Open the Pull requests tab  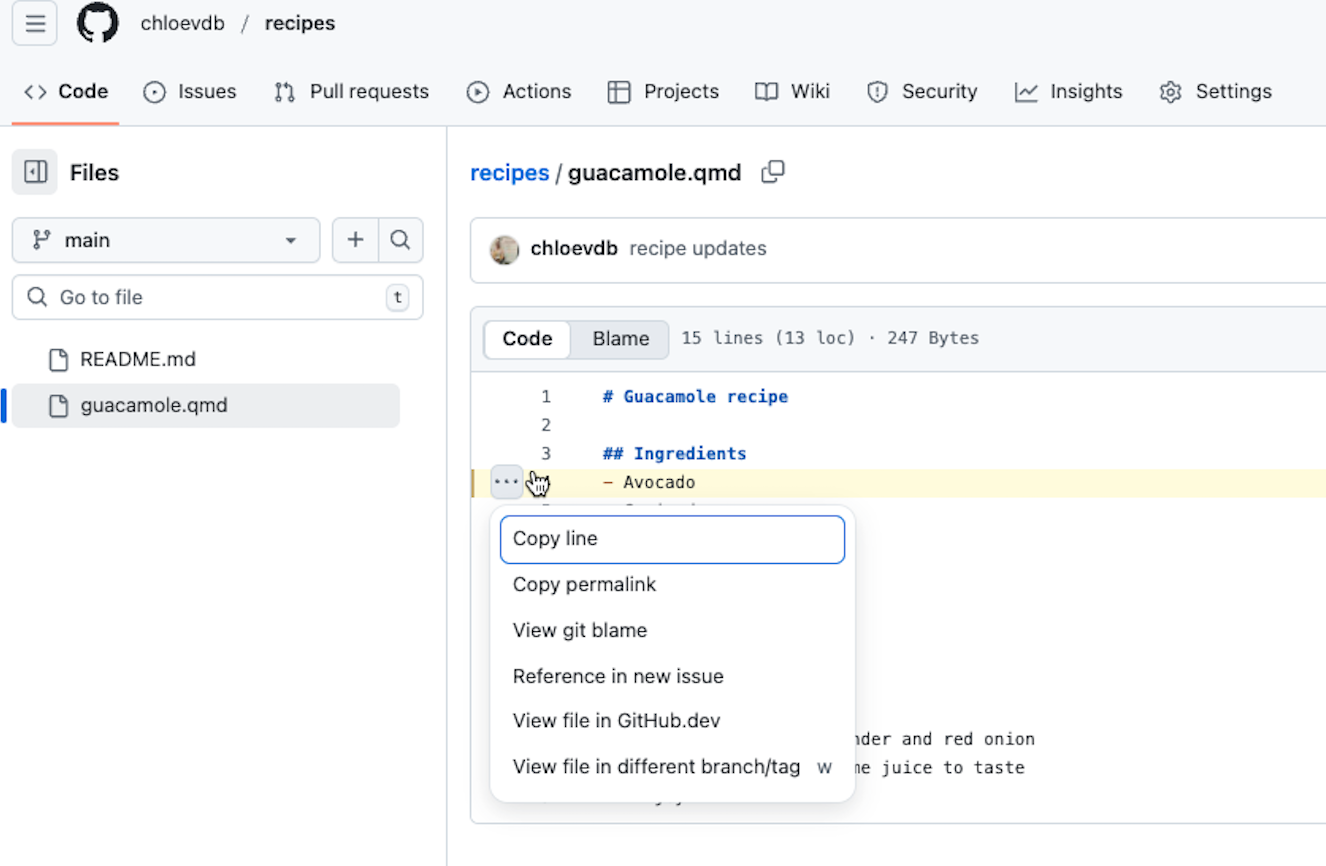coord(351,92)
